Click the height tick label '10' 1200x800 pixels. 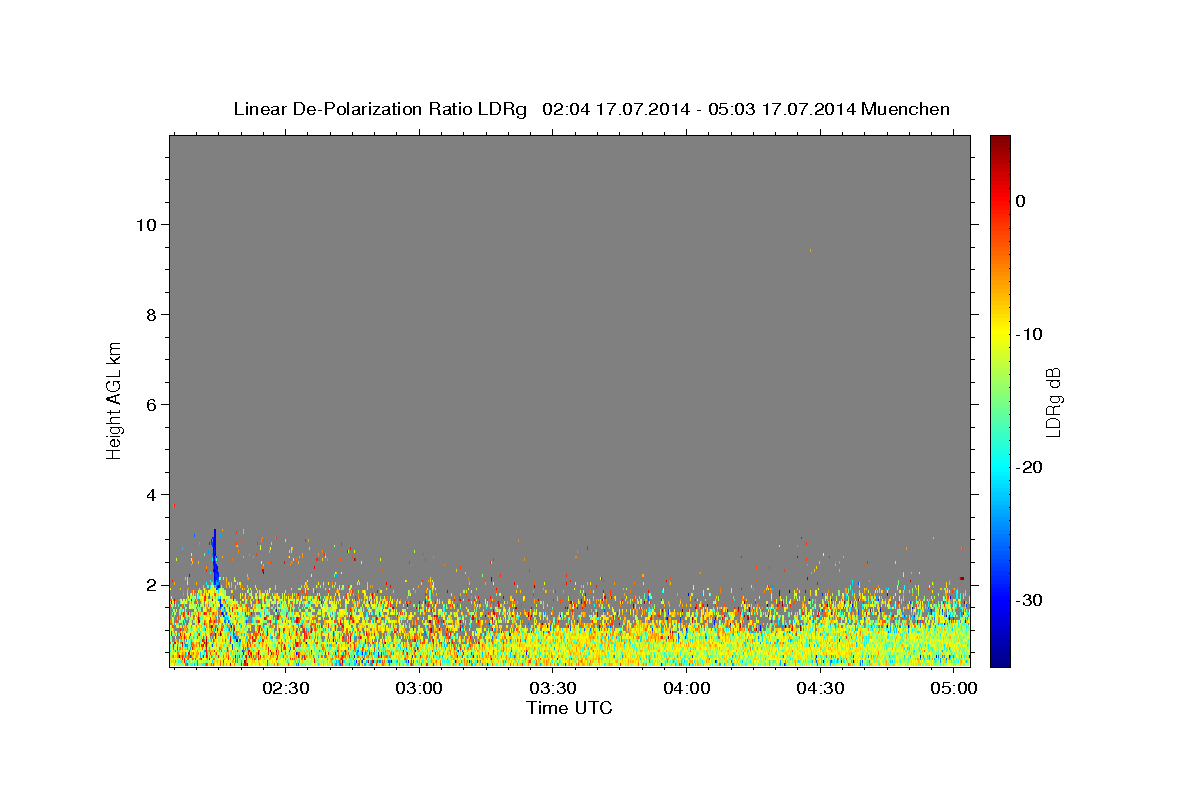[x=145, y=224]
